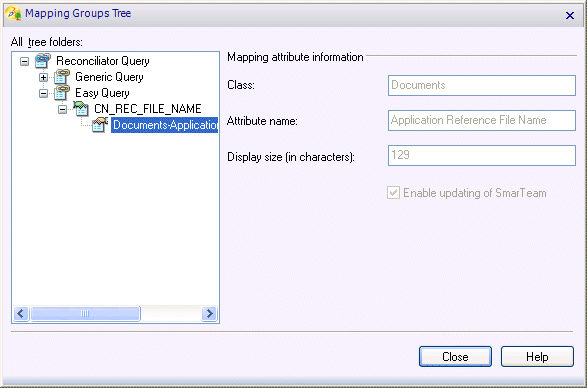Collapse the Reconciliator Query tree node
The height and width of the screenshot is (388, 587).
[x=24, y=61]
